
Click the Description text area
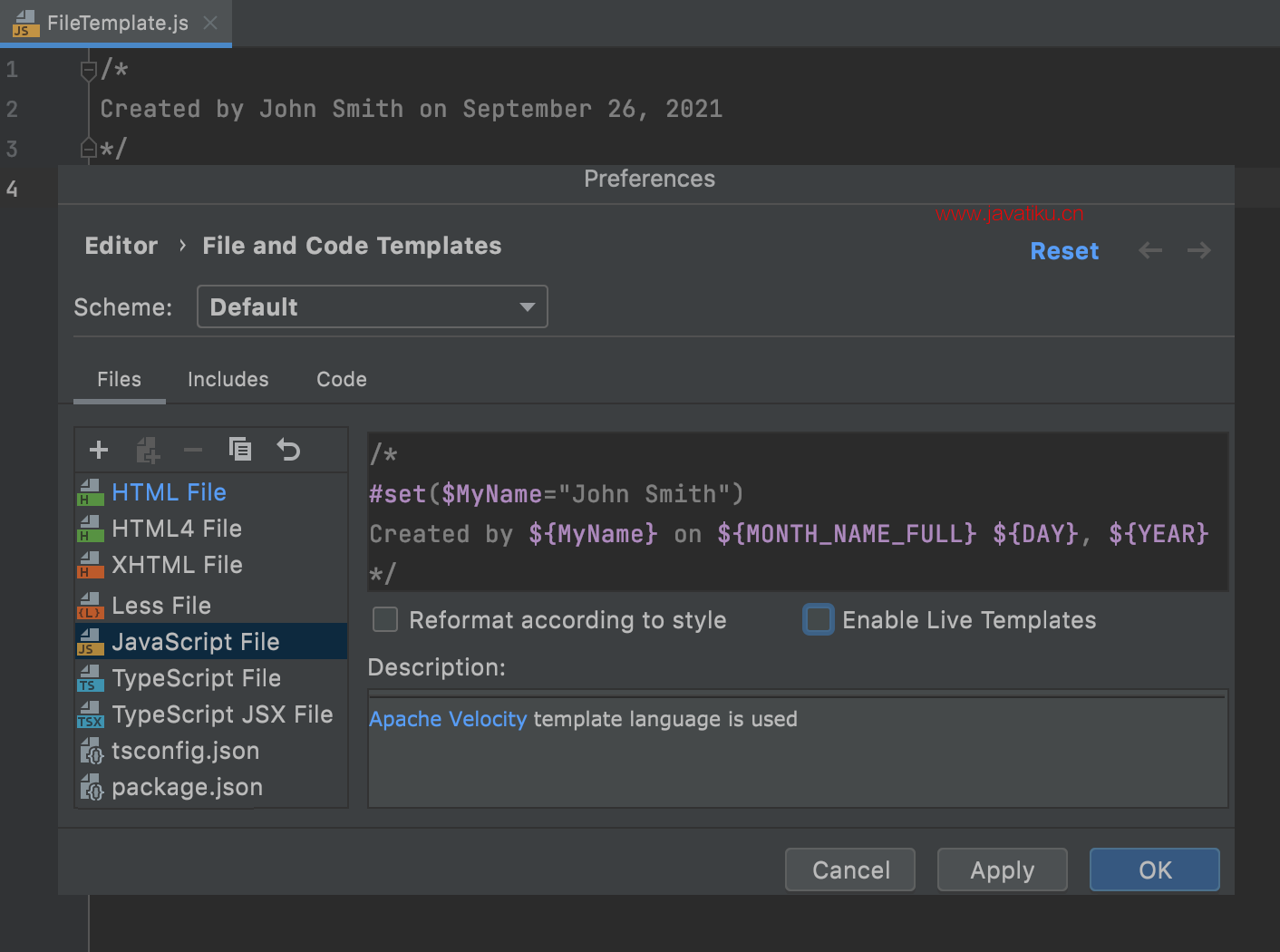pos(798,749)
